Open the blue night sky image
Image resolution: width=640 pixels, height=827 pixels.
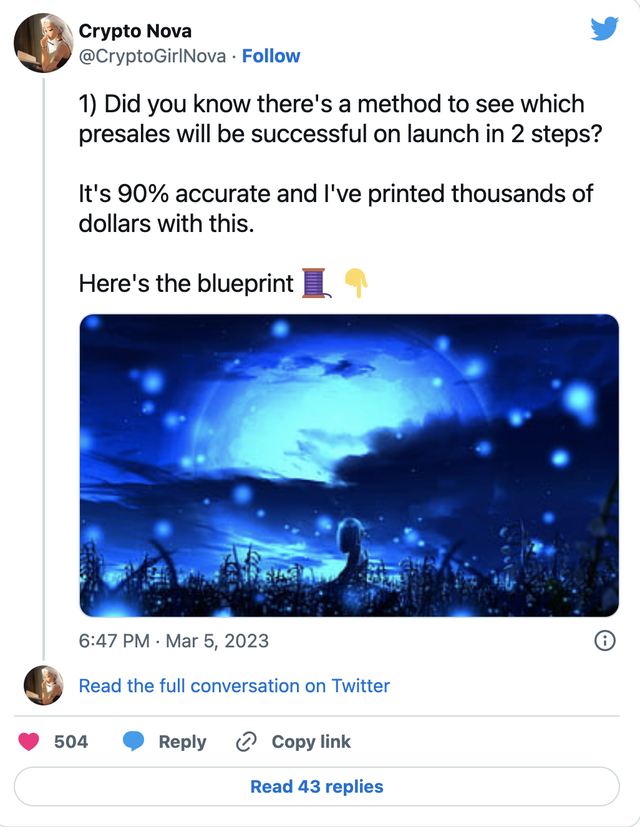pyautogui.click(x=349, y=465)
